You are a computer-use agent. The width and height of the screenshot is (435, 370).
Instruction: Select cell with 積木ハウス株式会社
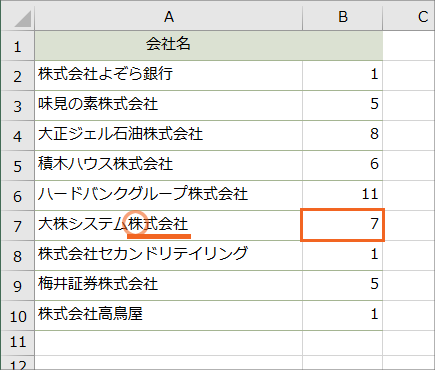pyautogui.click(x=169, y=166)
